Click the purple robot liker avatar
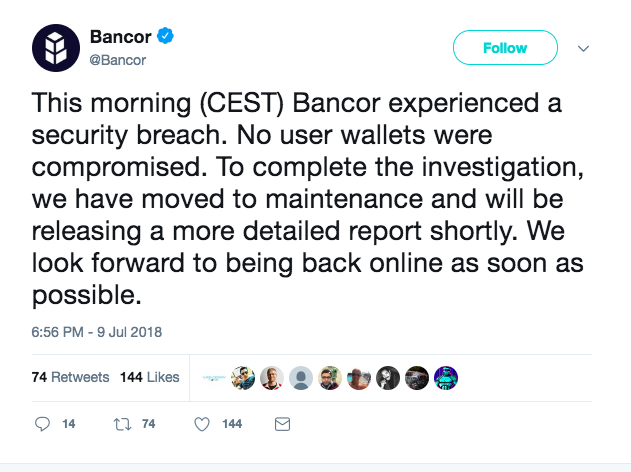 click(446, 378)
